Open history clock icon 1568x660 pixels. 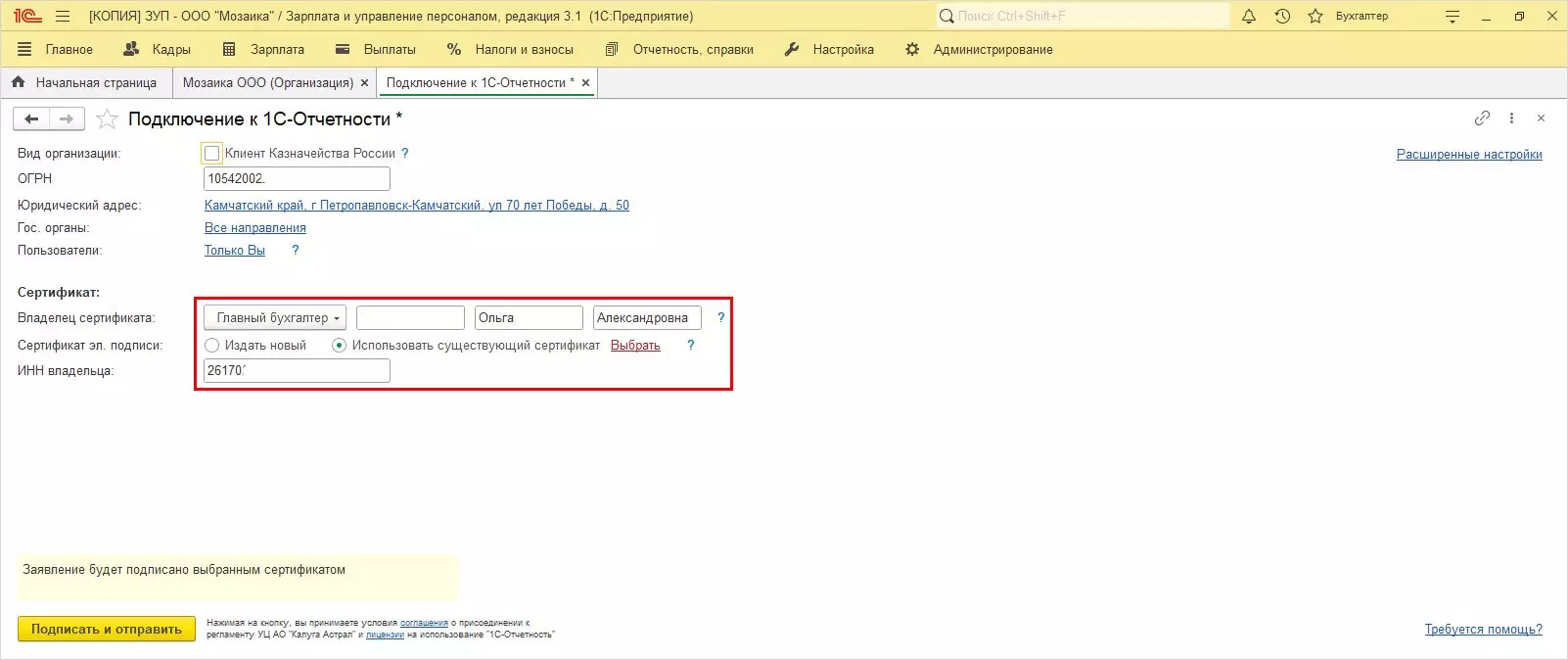(1282, 16)
